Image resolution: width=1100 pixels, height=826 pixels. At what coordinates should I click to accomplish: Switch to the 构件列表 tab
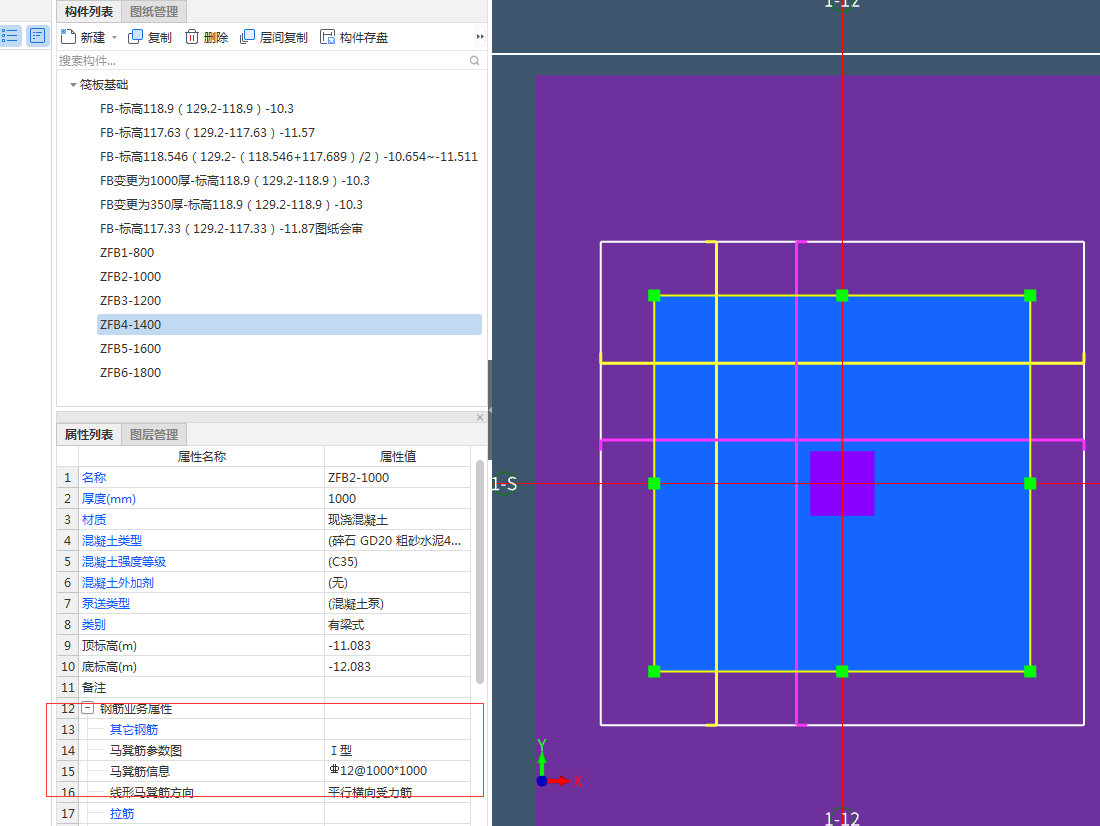coord(88,11)
